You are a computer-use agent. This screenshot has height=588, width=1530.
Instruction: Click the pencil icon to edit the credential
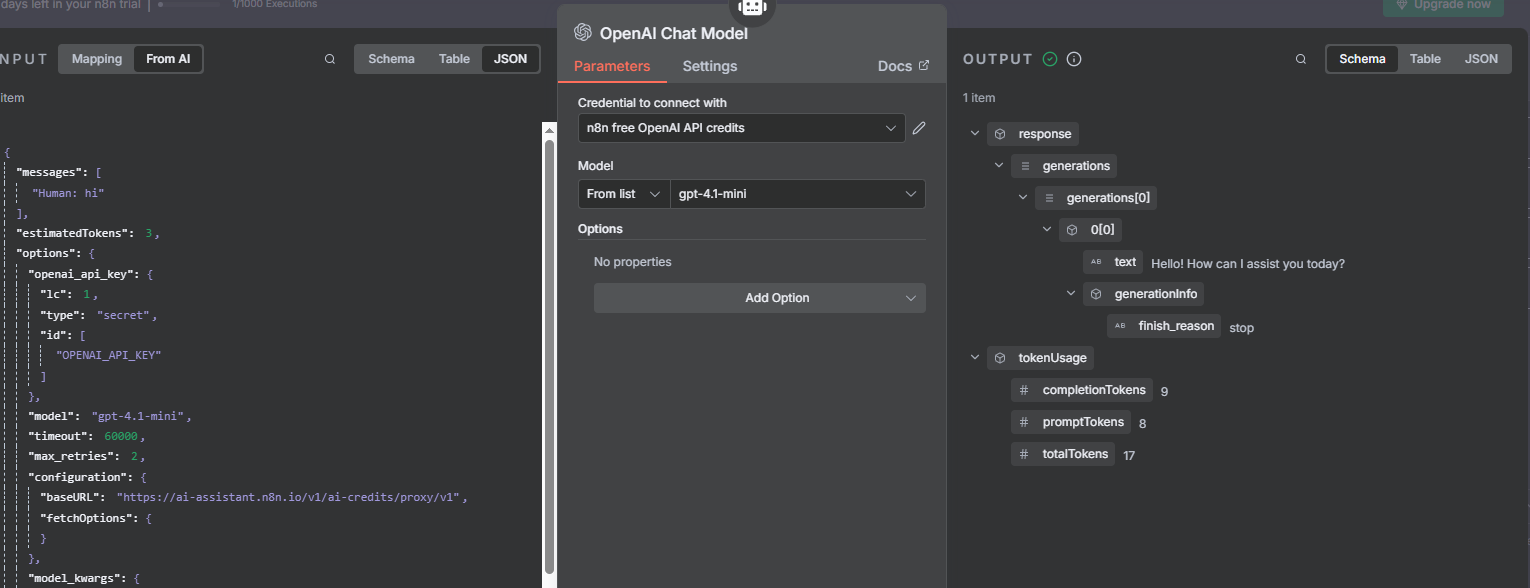[919, 128]
